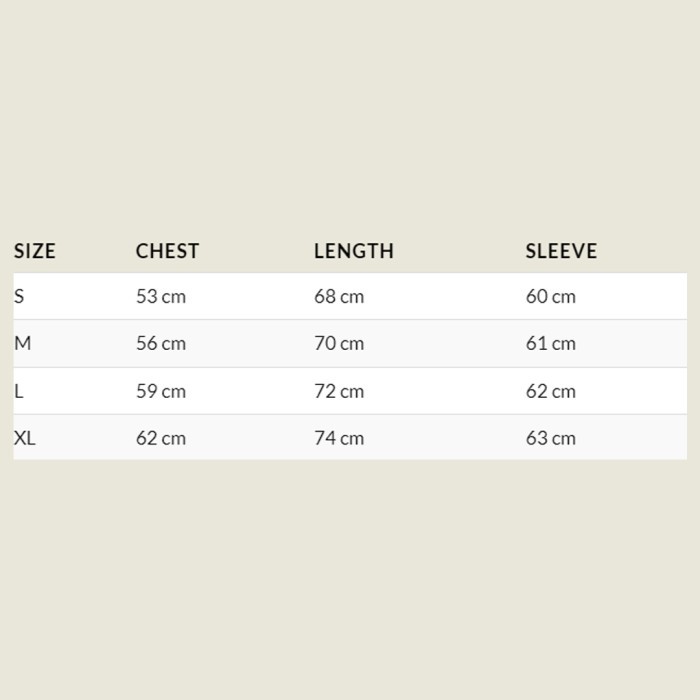Click the 70 cm length value
The height and width of the screenshot is (700, 700).
(x=339, y=343)
